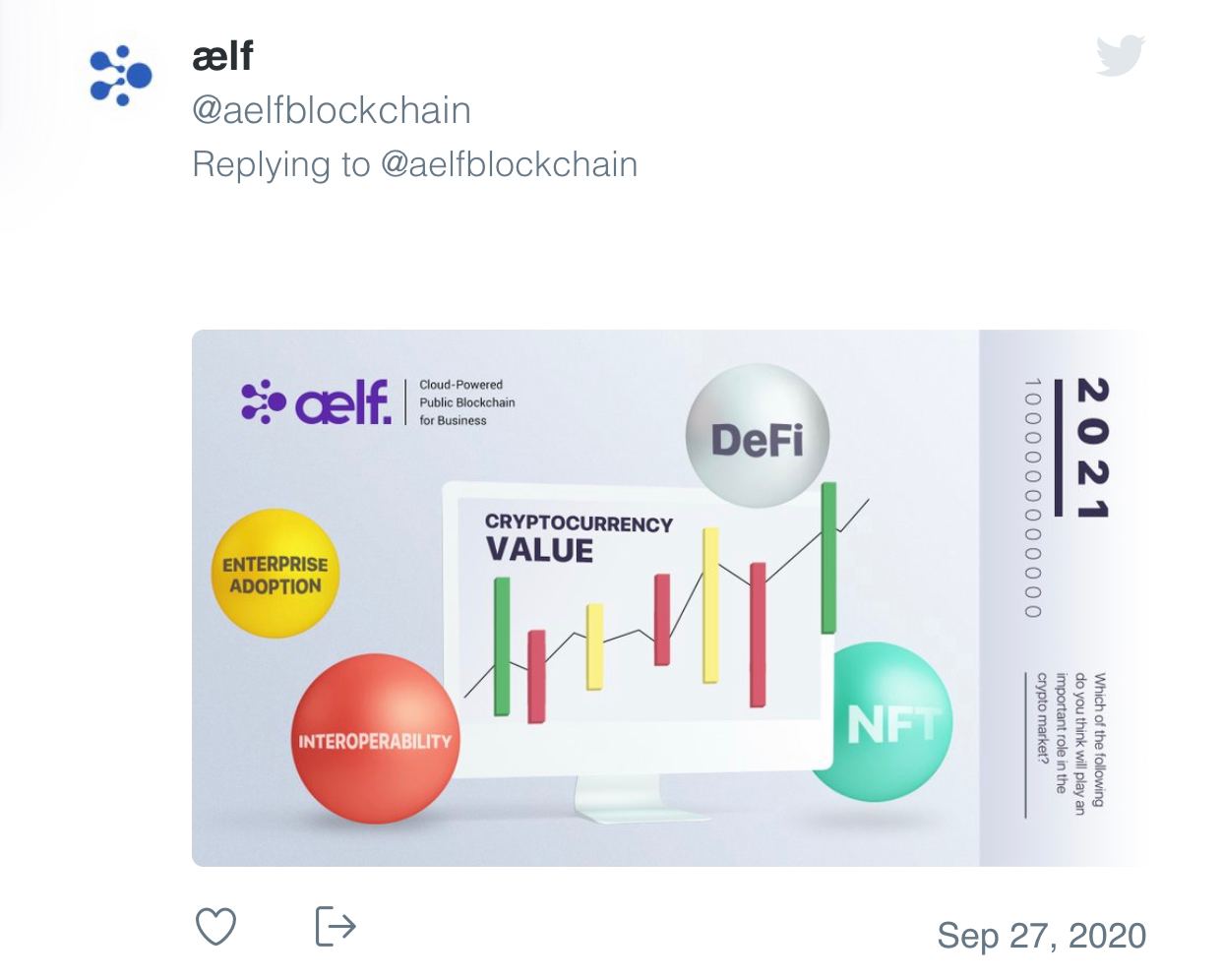The height and width of the screenshot is (980, 1222).
Task: Open the Sep 27, 2020 timestamp
Action: (1041, 935)
